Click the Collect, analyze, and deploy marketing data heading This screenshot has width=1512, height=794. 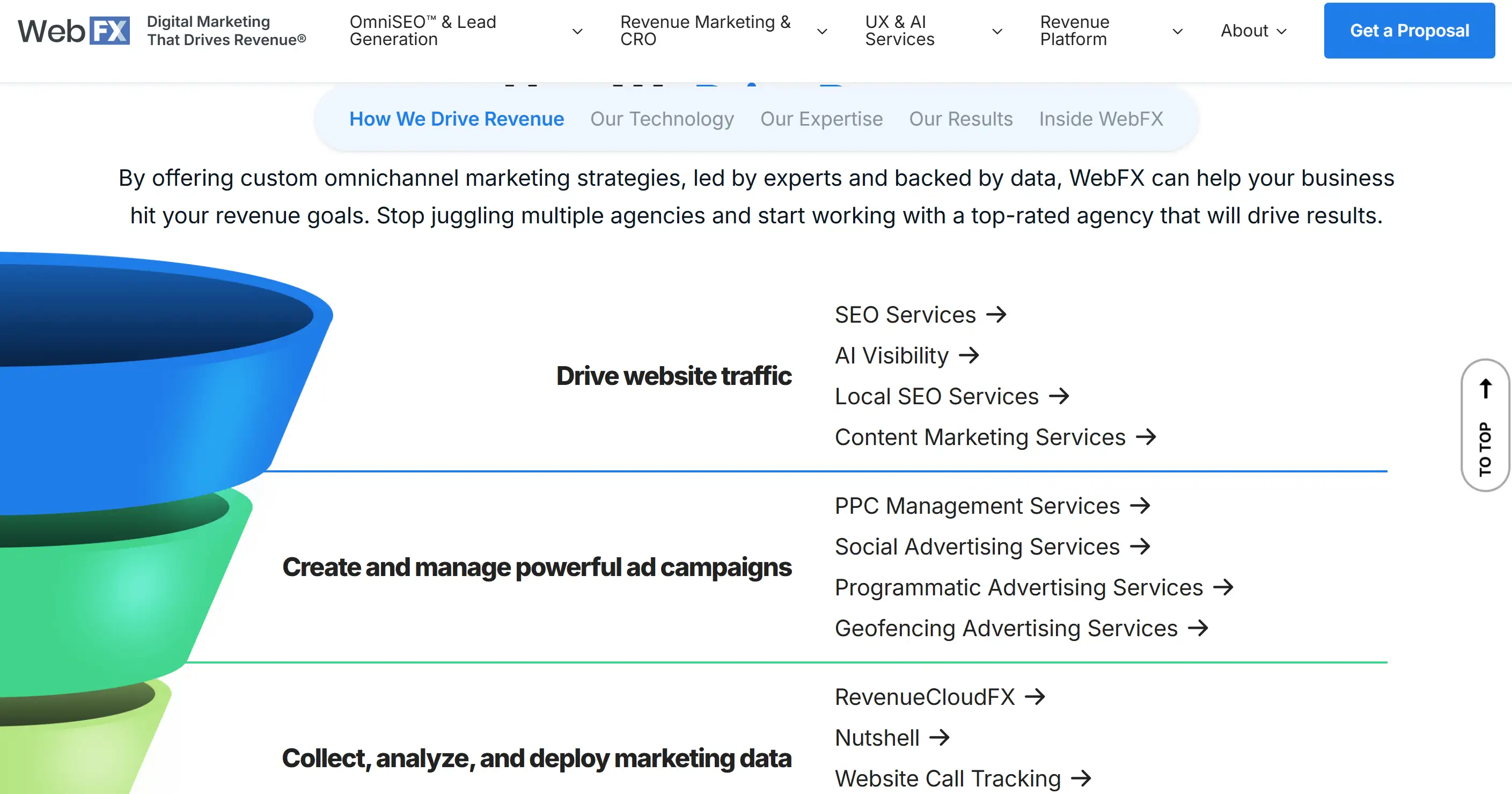[x=537, y=759]
